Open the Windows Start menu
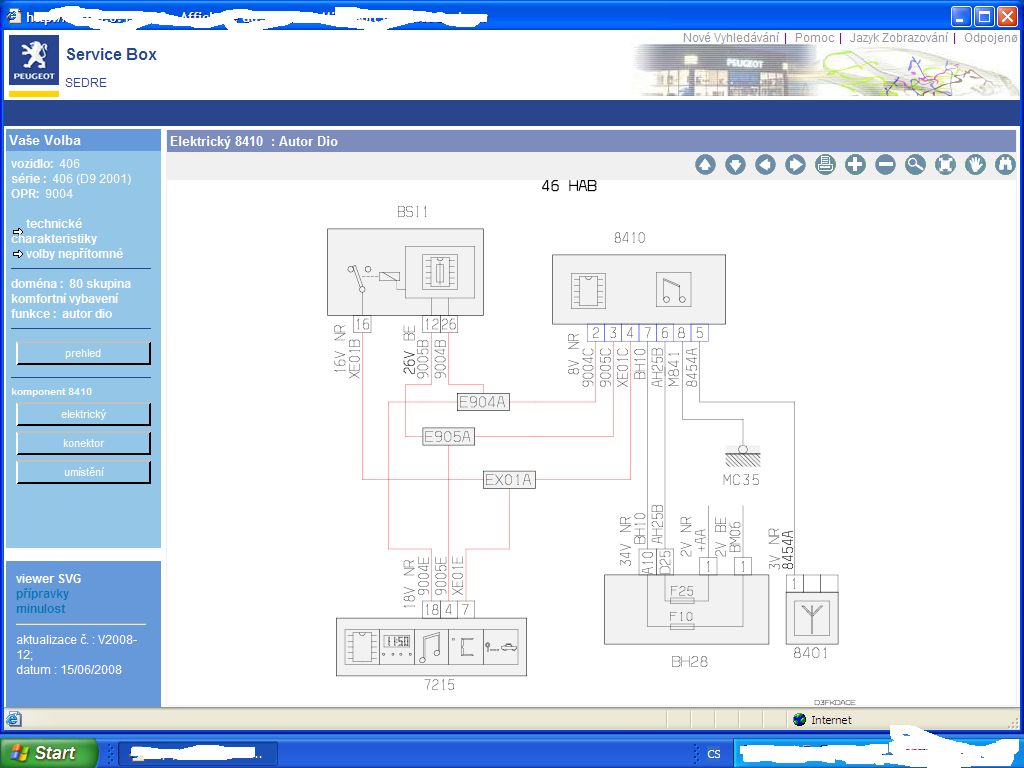This screenshot has height=768, width=1024. [48, 753]
